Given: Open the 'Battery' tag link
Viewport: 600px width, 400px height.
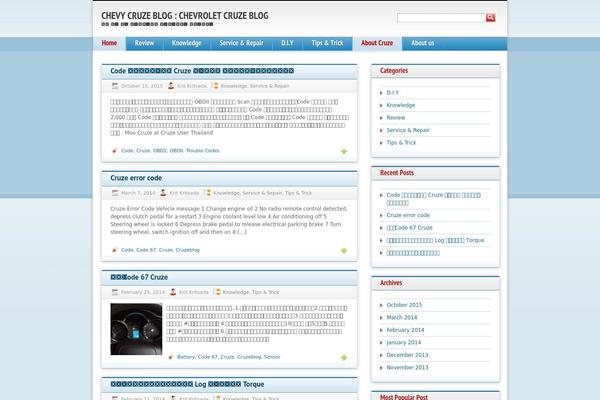Looking at the screenshot, I should pos(186,357).
